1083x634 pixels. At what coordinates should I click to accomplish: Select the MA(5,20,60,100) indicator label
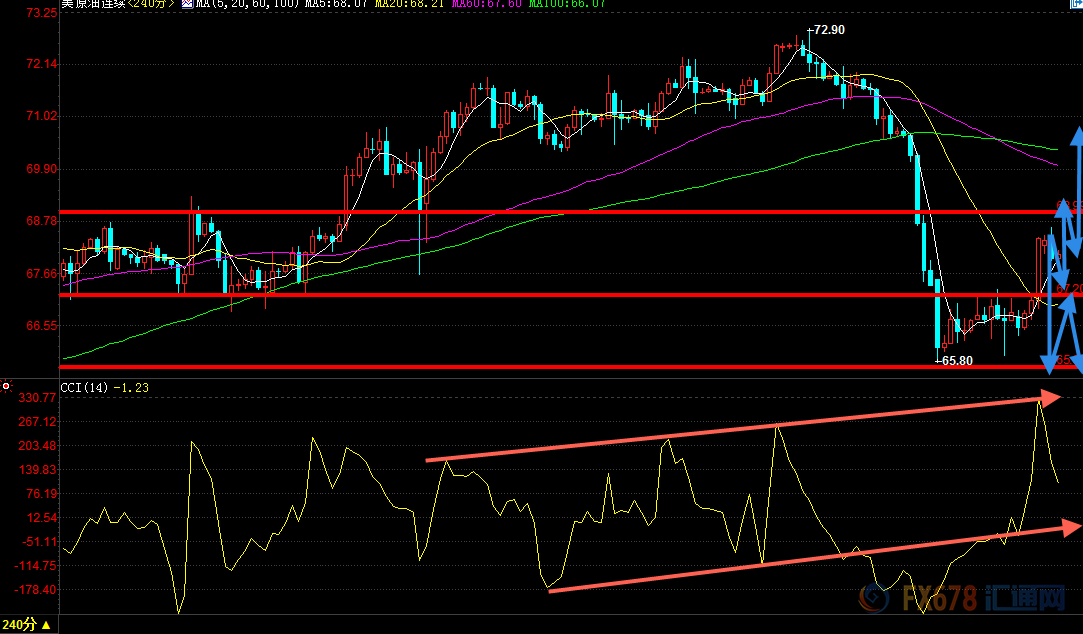tap(247, 3)
